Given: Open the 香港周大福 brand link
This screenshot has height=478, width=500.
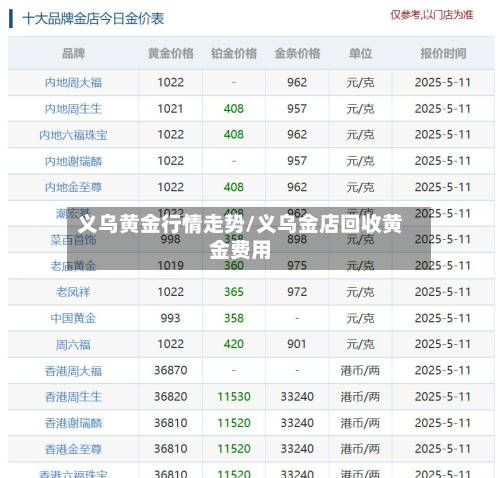Looking at the screenshot, I should coord(73,371).
